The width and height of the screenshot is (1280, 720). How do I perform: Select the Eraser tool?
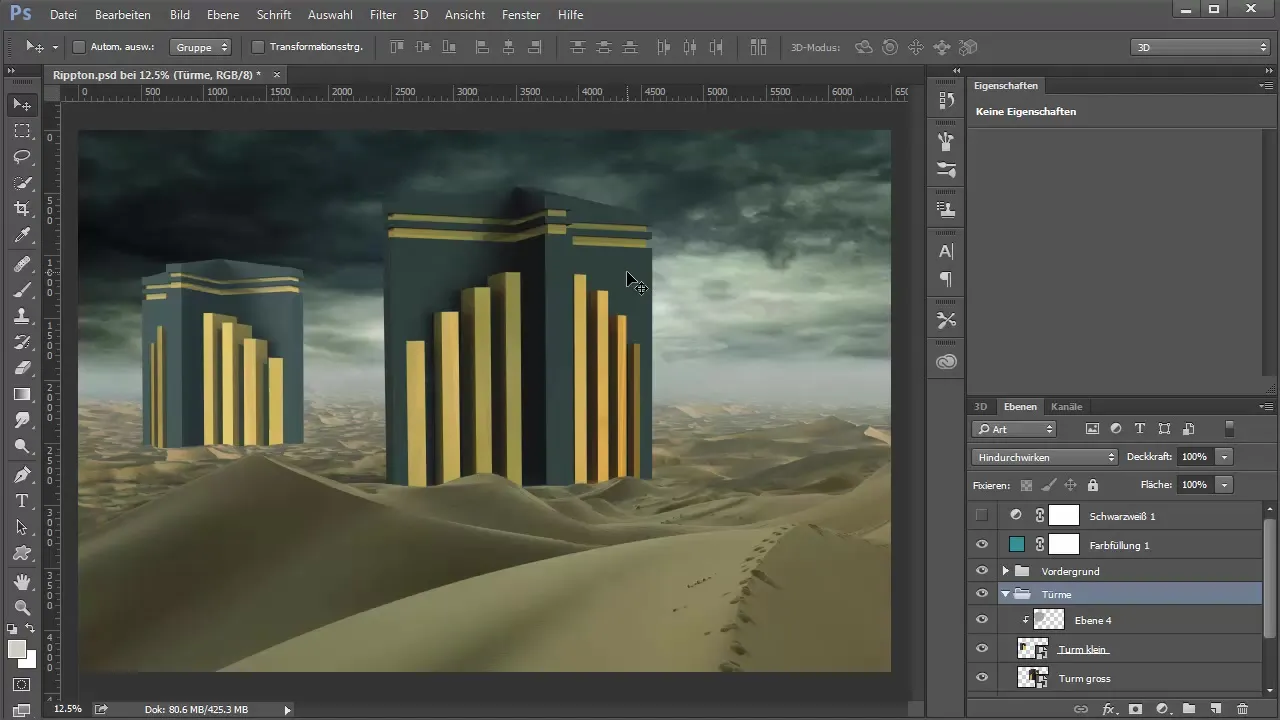click(21, 368)
